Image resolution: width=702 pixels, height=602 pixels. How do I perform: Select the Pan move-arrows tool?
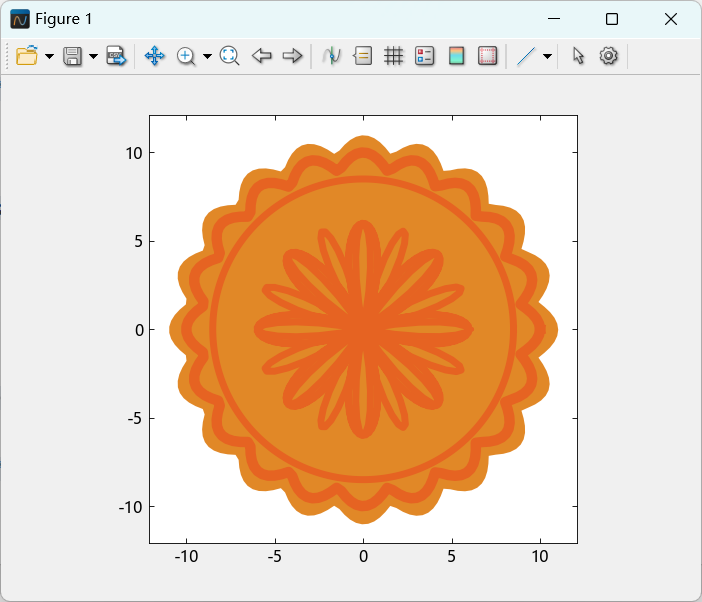point(154,56)
